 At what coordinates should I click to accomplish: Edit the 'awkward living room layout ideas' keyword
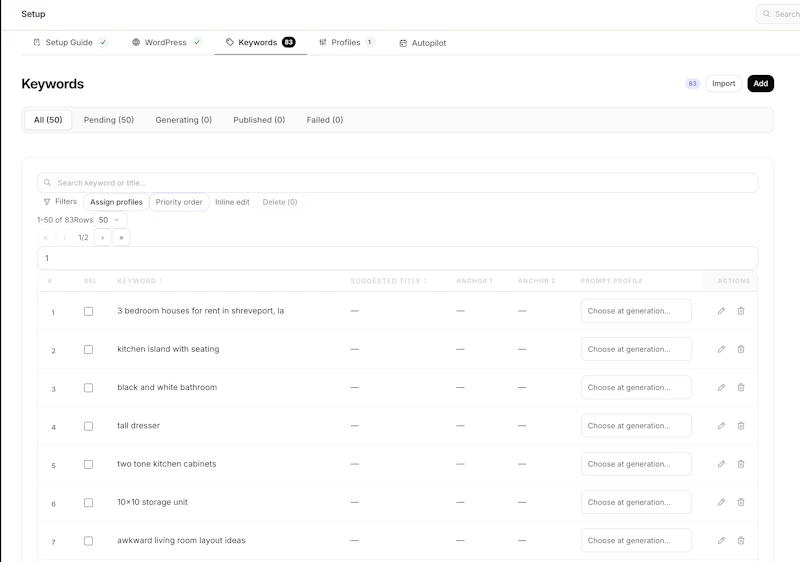(x=721, y=540)
